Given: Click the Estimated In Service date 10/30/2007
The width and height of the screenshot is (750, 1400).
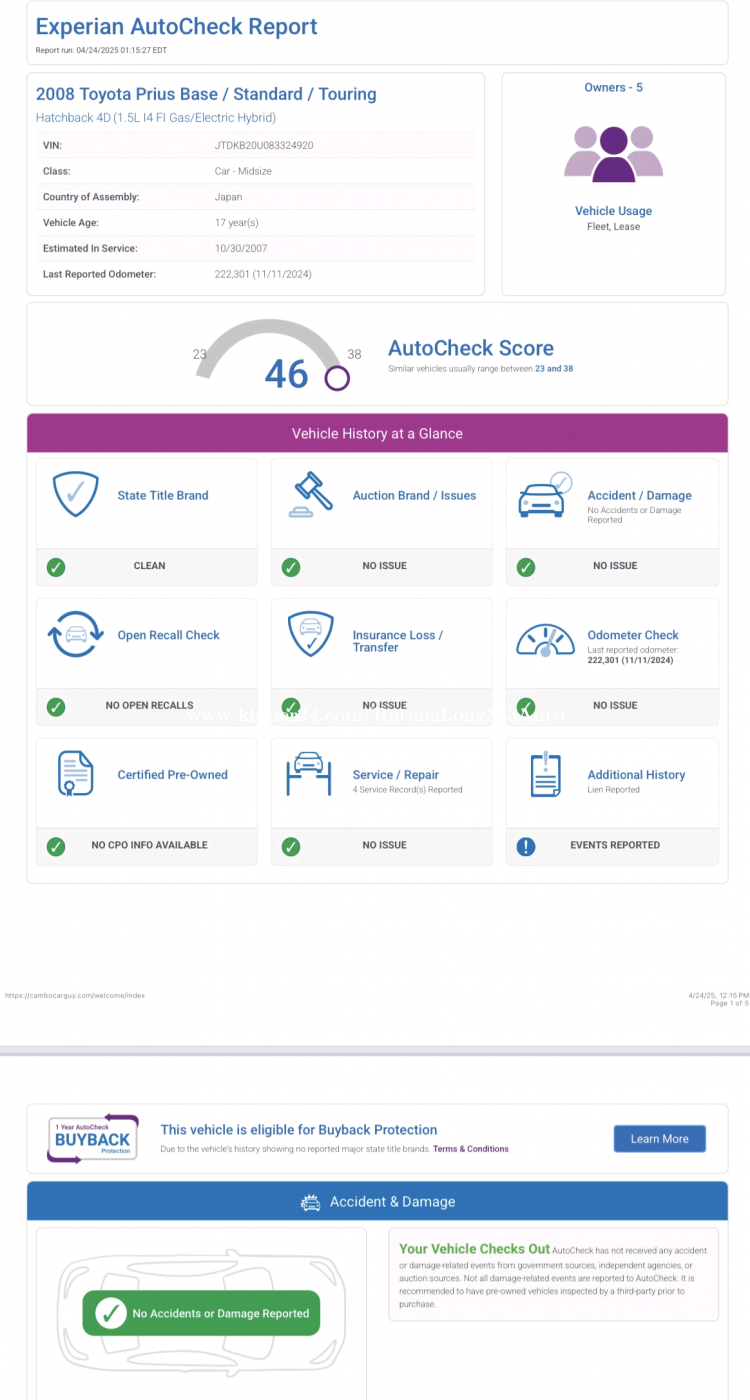Looking at the screenshot, I should pos(241,248).
